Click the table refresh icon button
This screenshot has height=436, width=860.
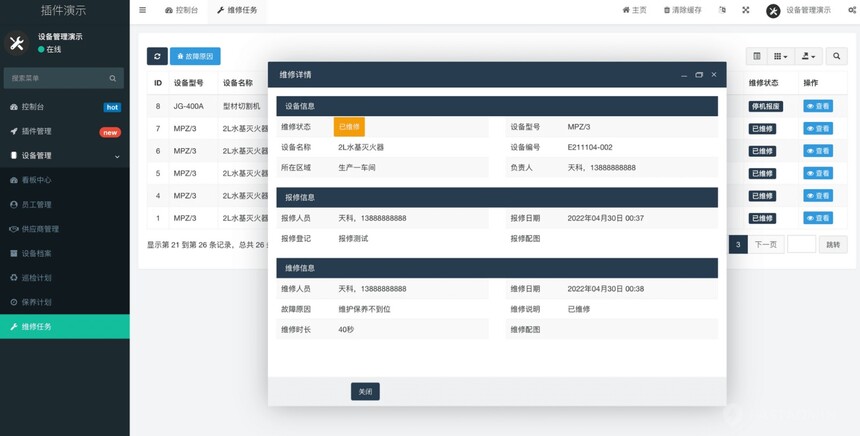pyautogui.click(x=157, y=56)
